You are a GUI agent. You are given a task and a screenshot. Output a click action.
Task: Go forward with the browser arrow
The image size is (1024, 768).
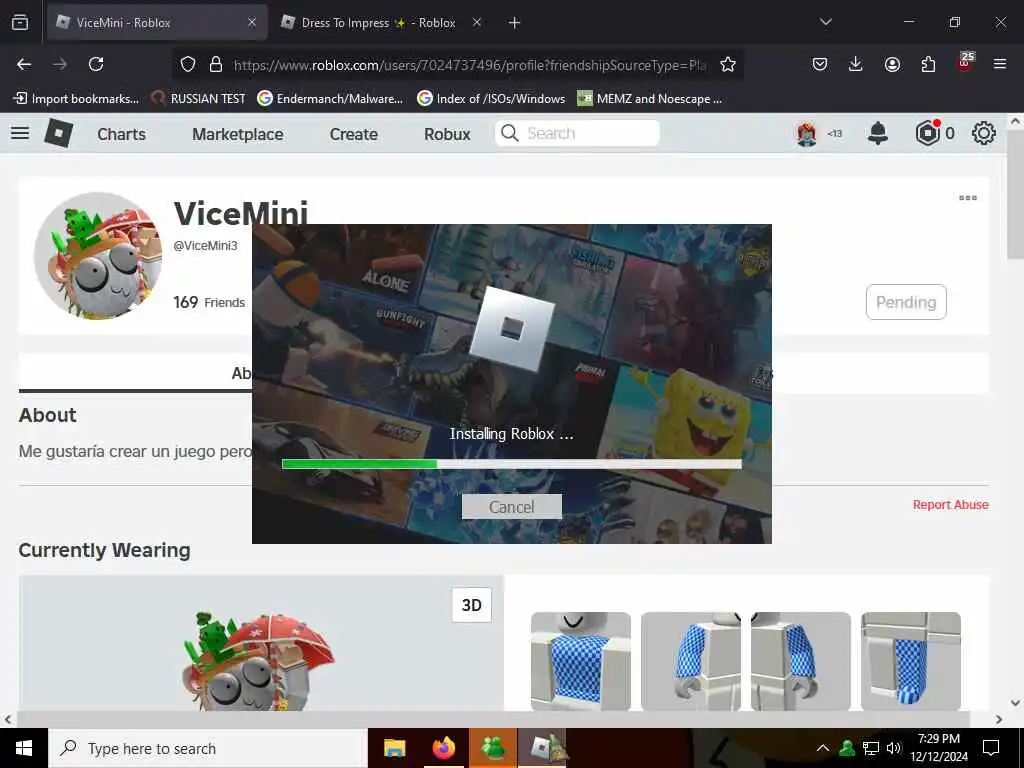click(60, 64)
